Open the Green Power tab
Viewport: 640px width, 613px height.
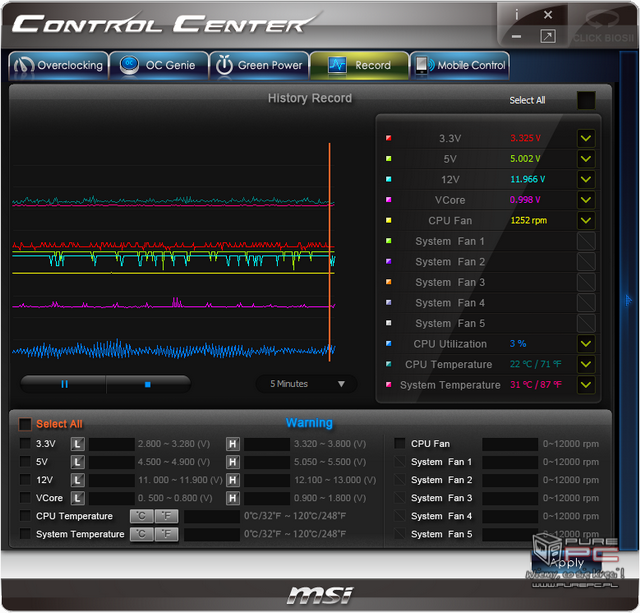(x=259, y=65)
